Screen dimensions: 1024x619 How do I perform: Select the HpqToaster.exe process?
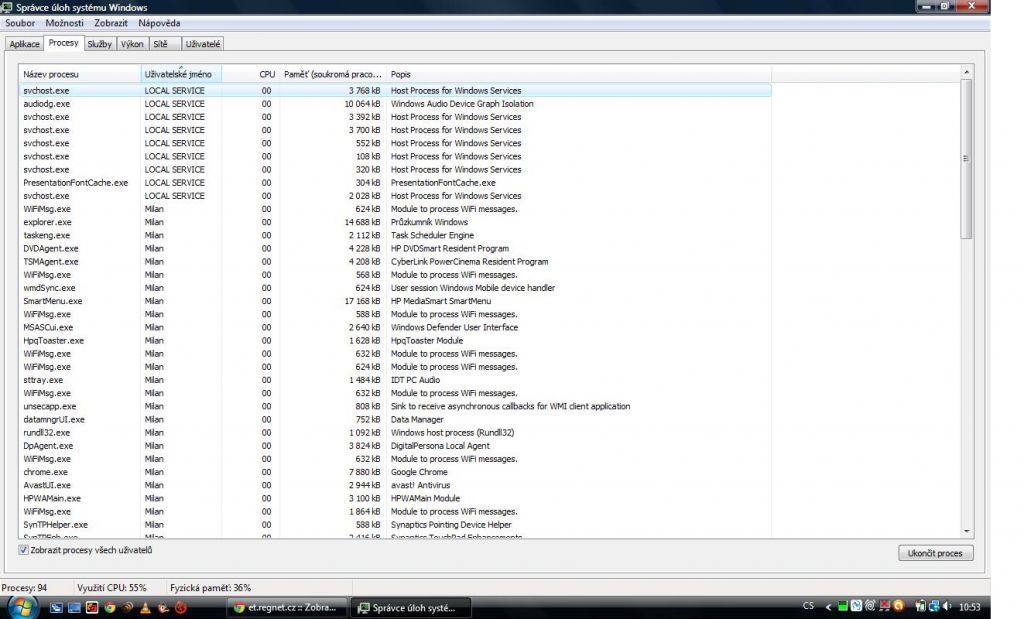click(x=394, y=340)
